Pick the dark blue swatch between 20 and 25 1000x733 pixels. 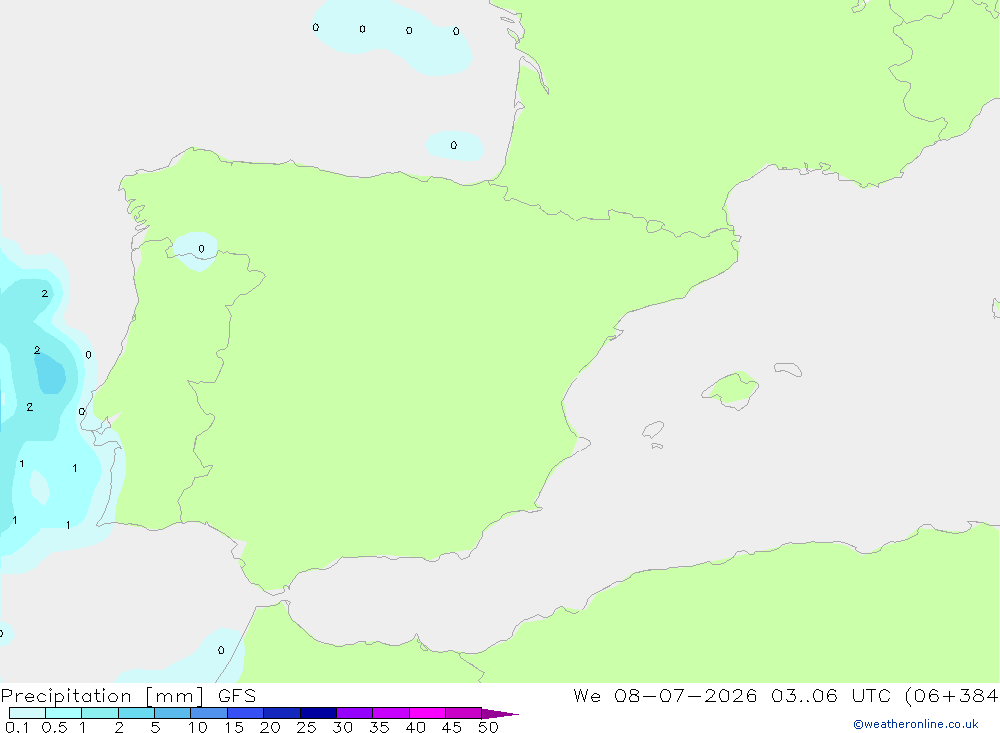click(282, 713)
